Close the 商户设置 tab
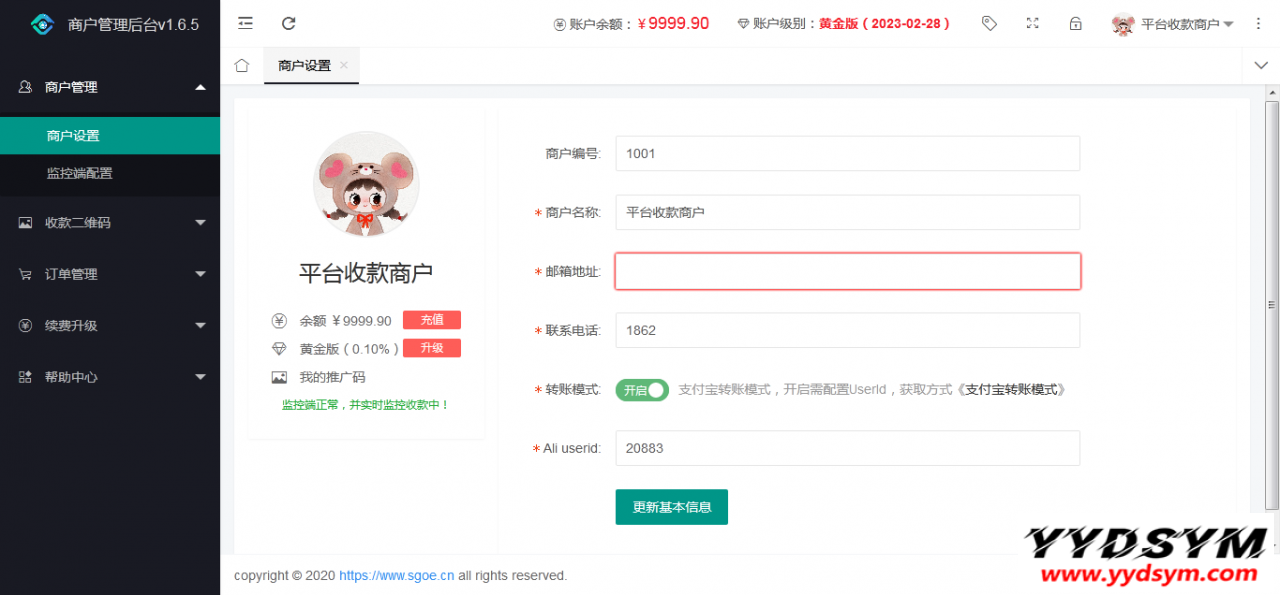Image resolution: width=1280 pixels, height=595 pixels. tap(344, 65)
